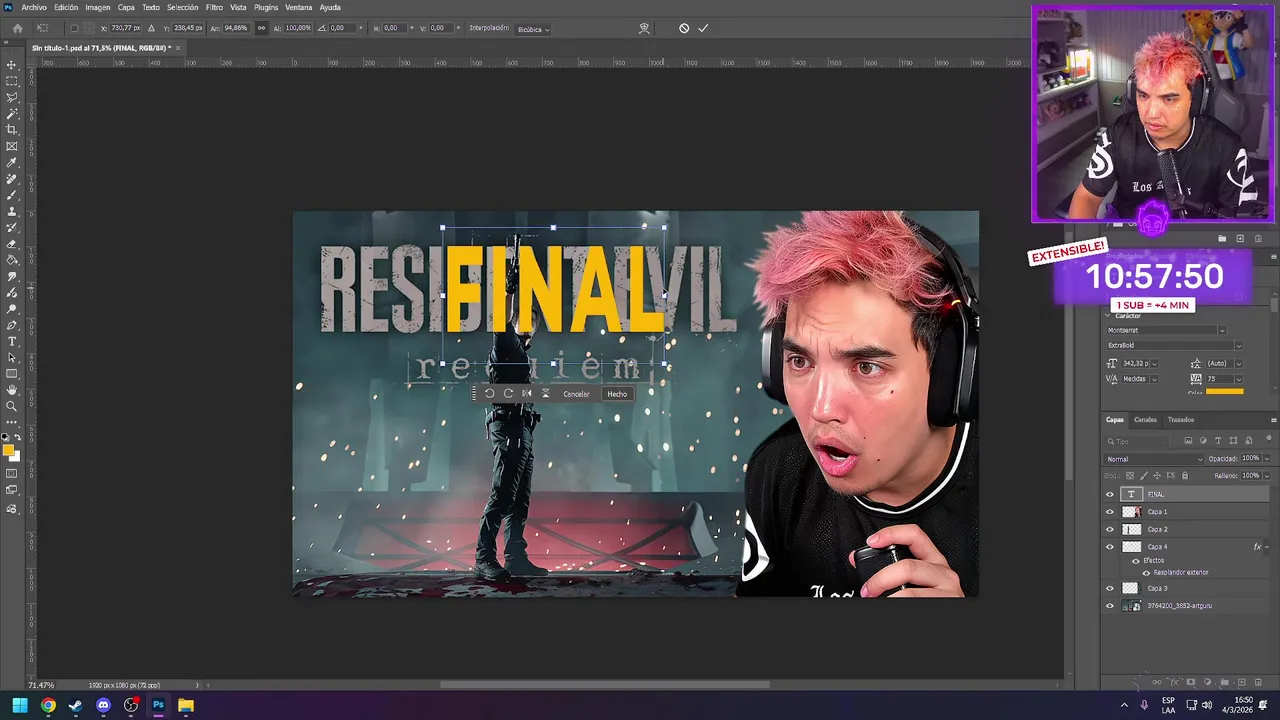This screenshot has height=720, width=1280.
Task: Select the Rectangular Marquee tool
Action: 12,81
